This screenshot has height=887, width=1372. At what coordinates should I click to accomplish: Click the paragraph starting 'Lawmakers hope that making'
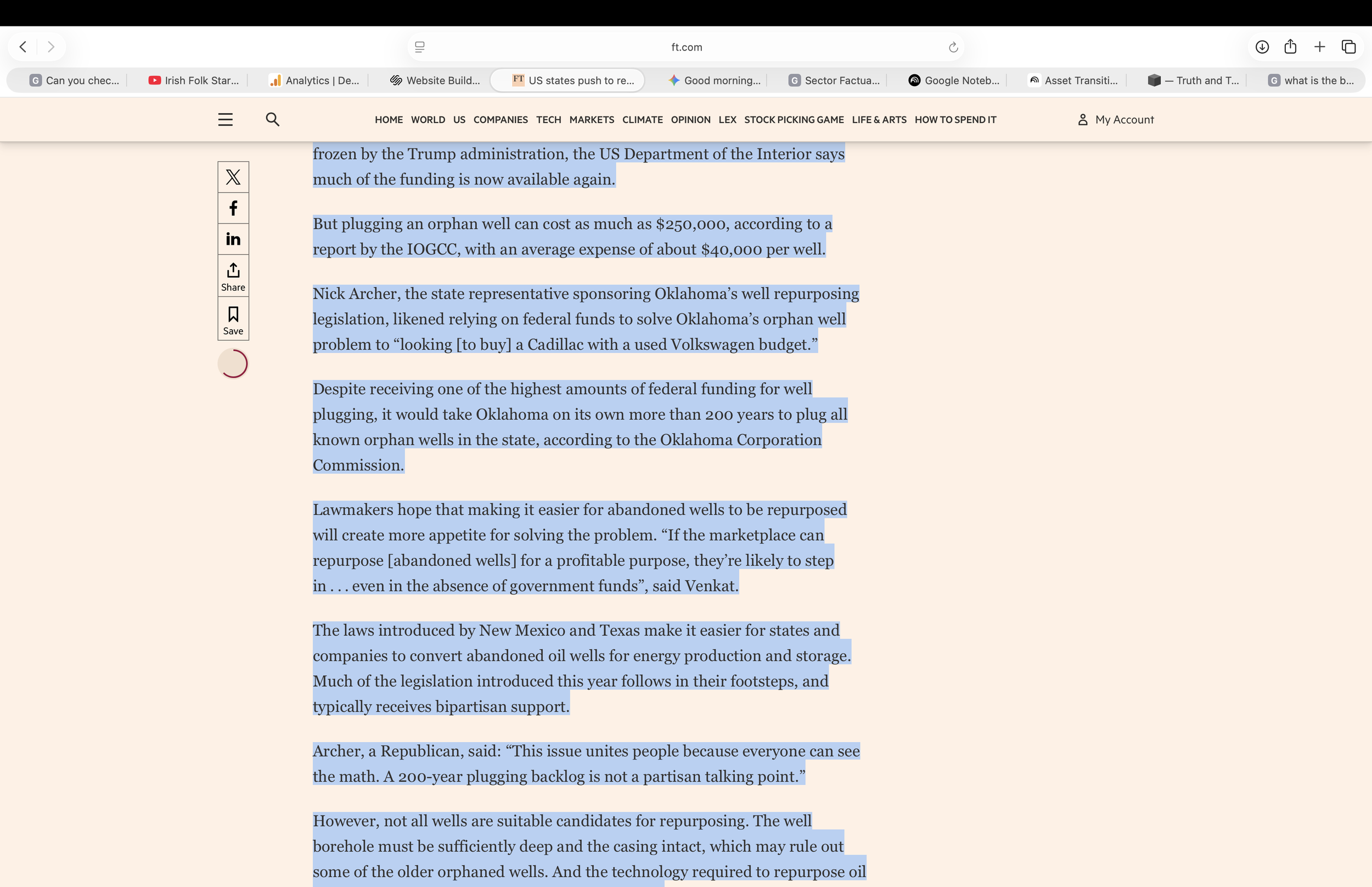pyautogui.click(x=580, y=548)
